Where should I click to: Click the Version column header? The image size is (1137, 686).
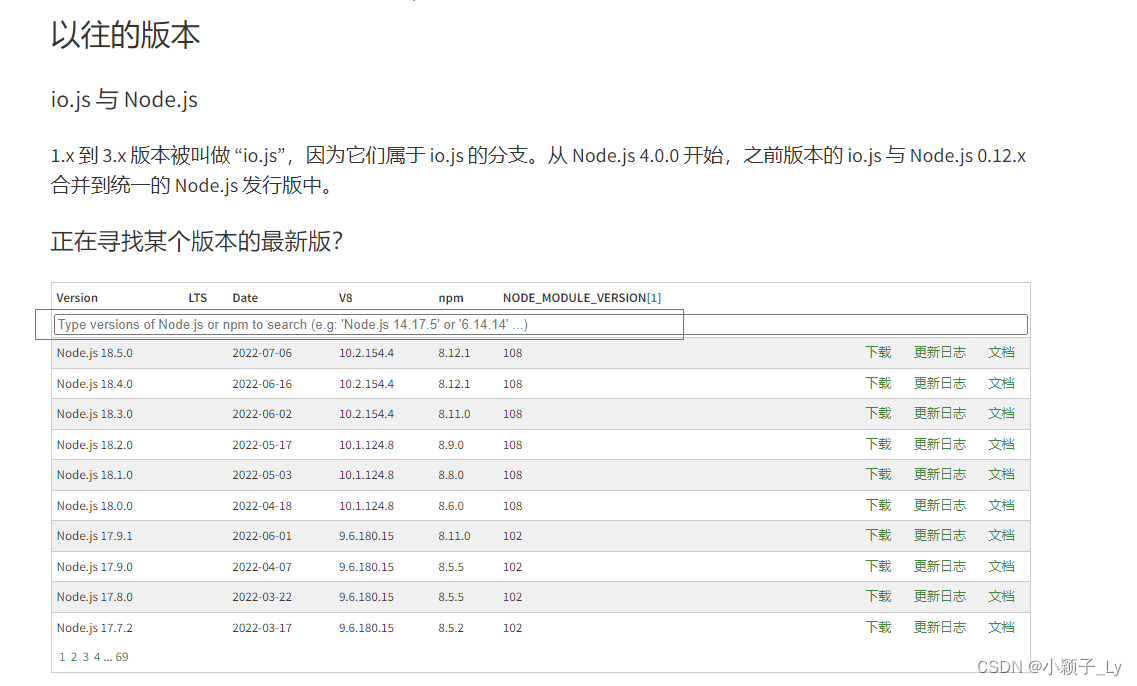point(77,298)
